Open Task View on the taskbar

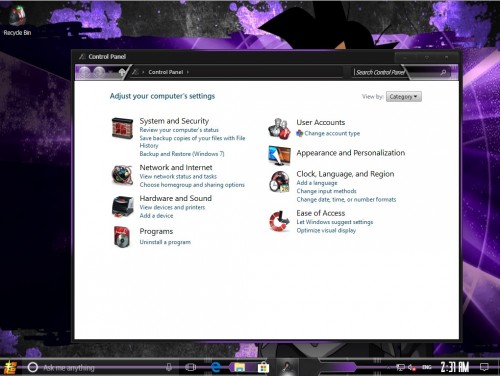click(190, 367)
